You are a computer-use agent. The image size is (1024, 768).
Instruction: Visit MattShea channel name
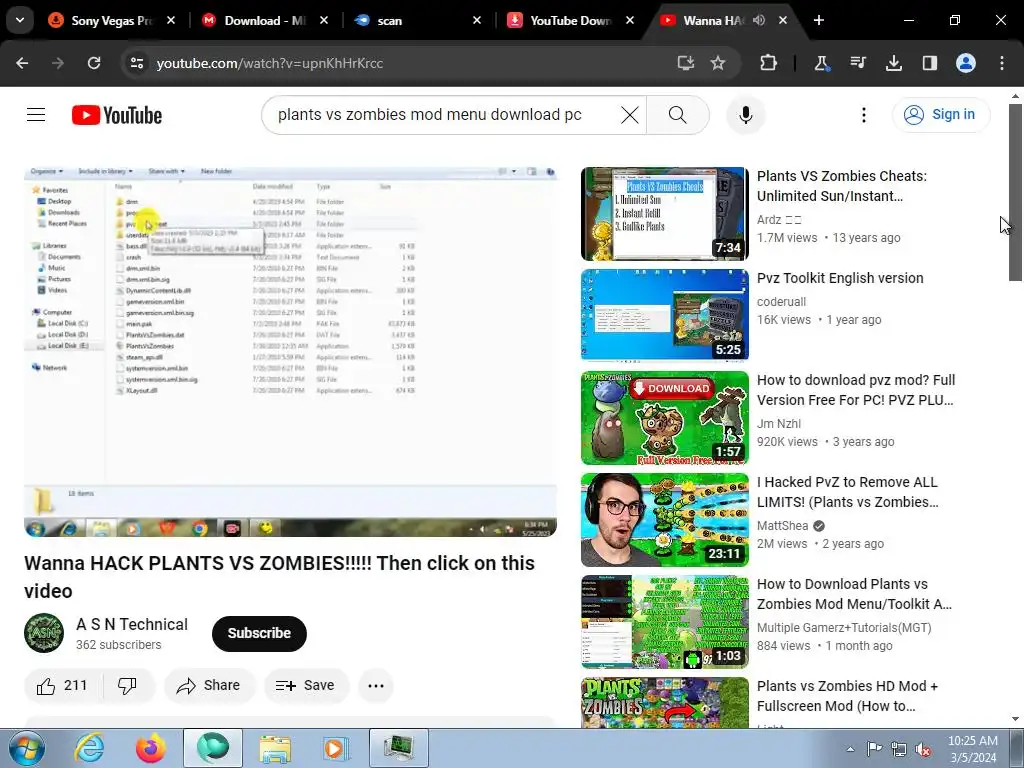(x=782, y=526)
